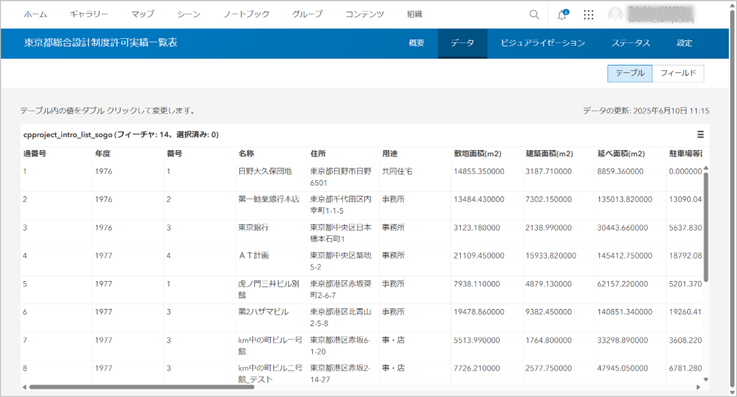Open グループ in top navigation
737x397 pixels.
point(307,14)
